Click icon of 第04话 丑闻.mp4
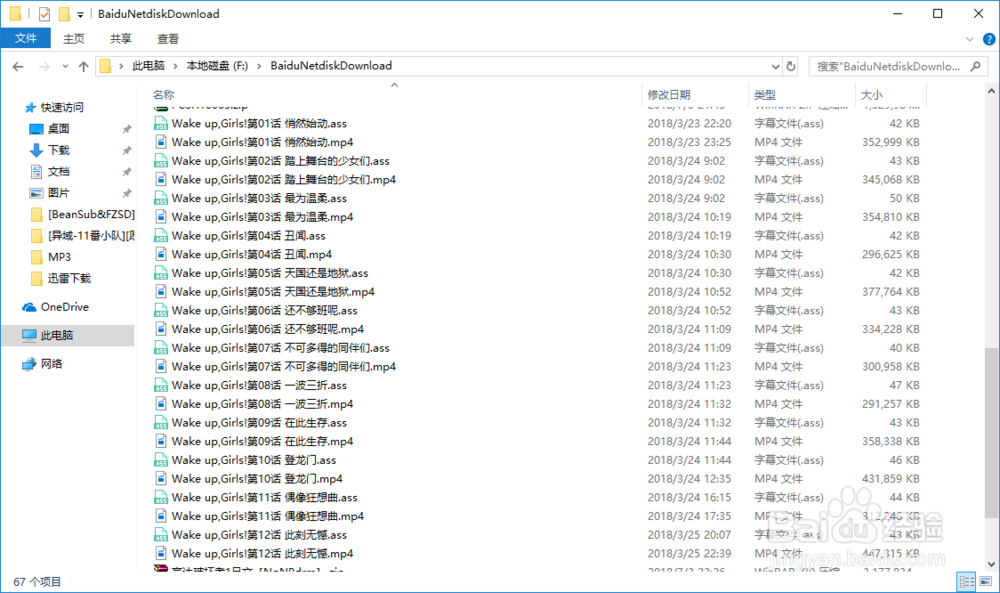Screen dimensions: 1000x593 (x=161, y=254)
